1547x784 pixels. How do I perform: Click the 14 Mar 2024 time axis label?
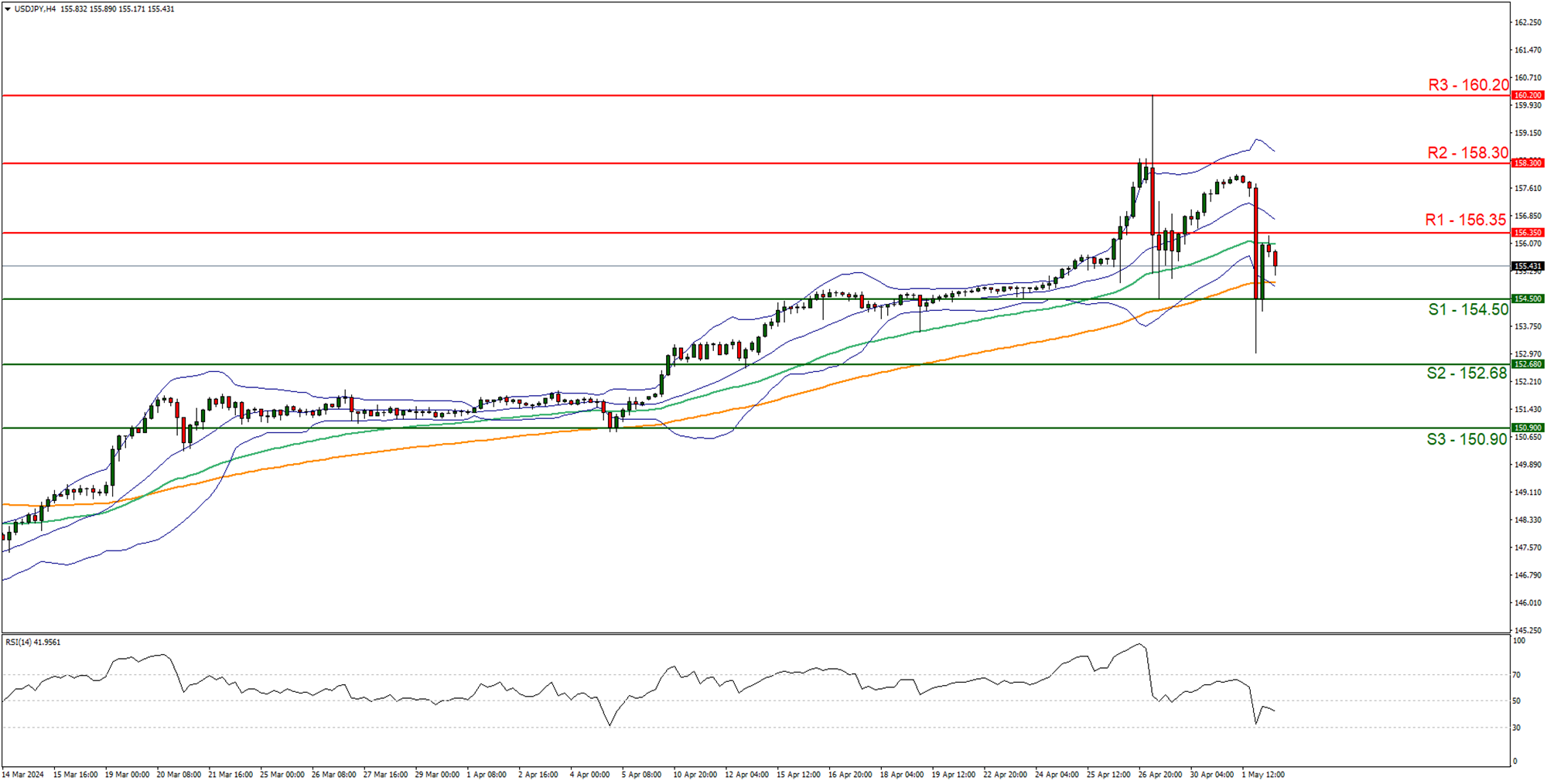23,774
